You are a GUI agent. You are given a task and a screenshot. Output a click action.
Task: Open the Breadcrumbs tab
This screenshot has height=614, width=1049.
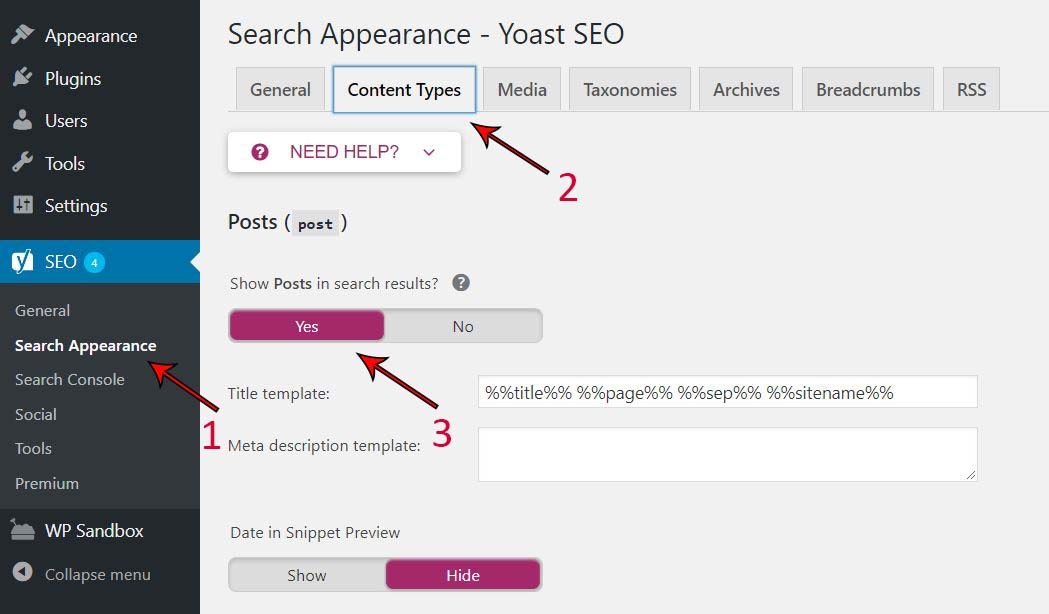pos(868,90)
